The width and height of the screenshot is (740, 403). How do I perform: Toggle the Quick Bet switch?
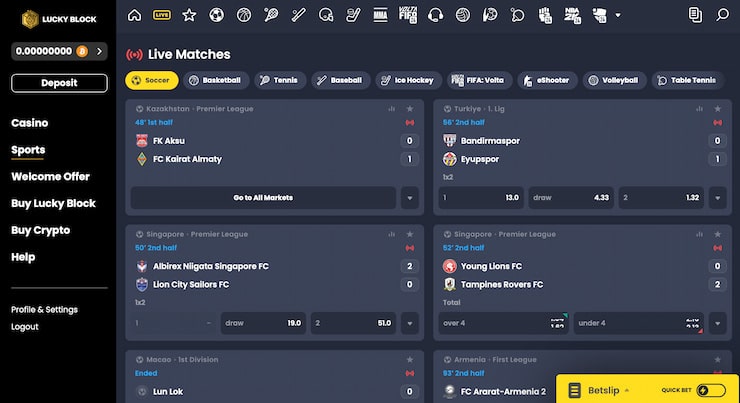pos(711,390)
